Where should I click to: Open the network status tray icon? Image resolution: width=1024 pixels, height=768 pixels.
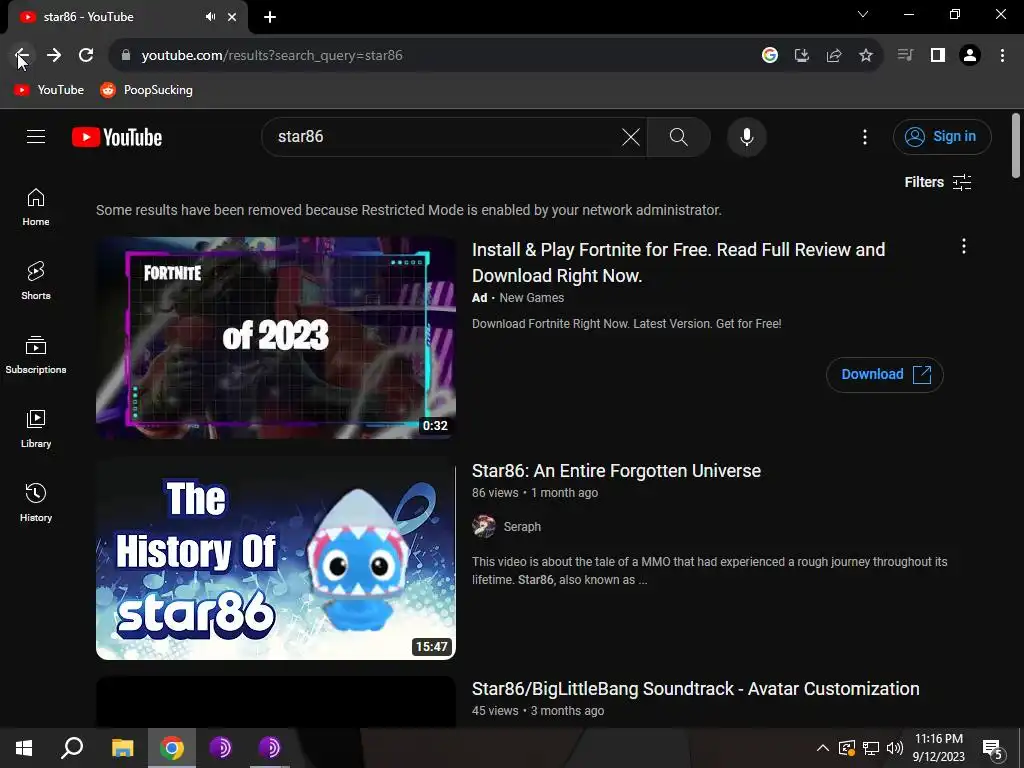[871, 748]
